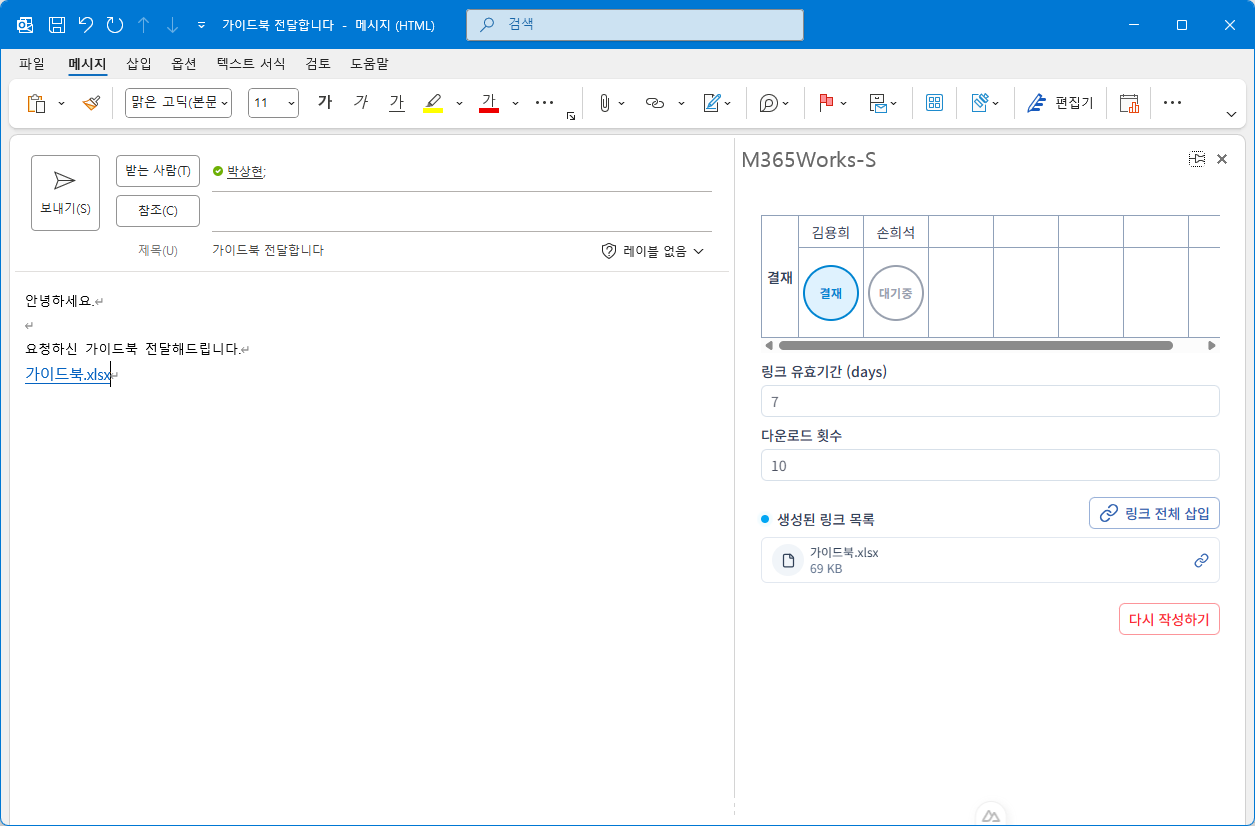Click the Send (보내기) button
Screen dimensions: 1255x826
[x=65, y=193]
